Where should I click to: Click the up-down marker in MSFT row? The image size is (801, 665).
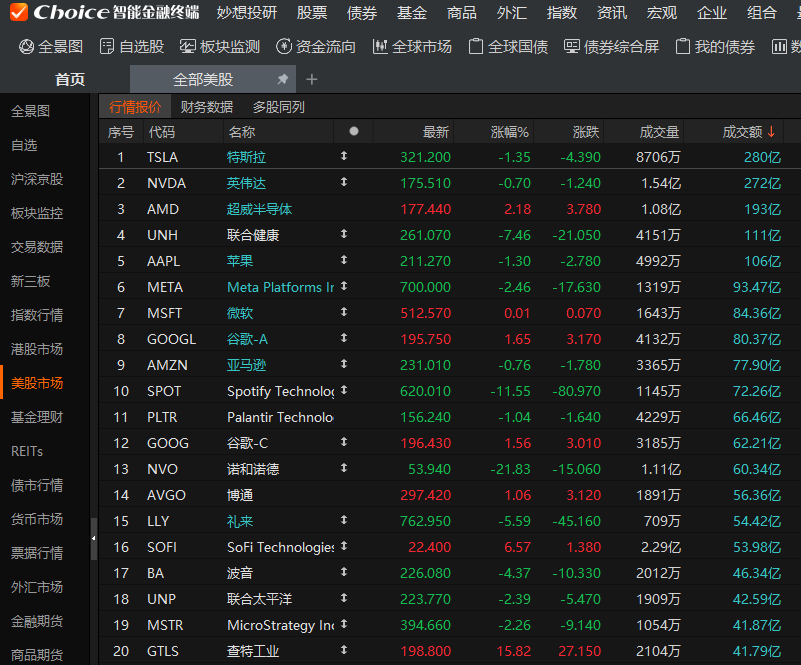click(x=344, y=312)
